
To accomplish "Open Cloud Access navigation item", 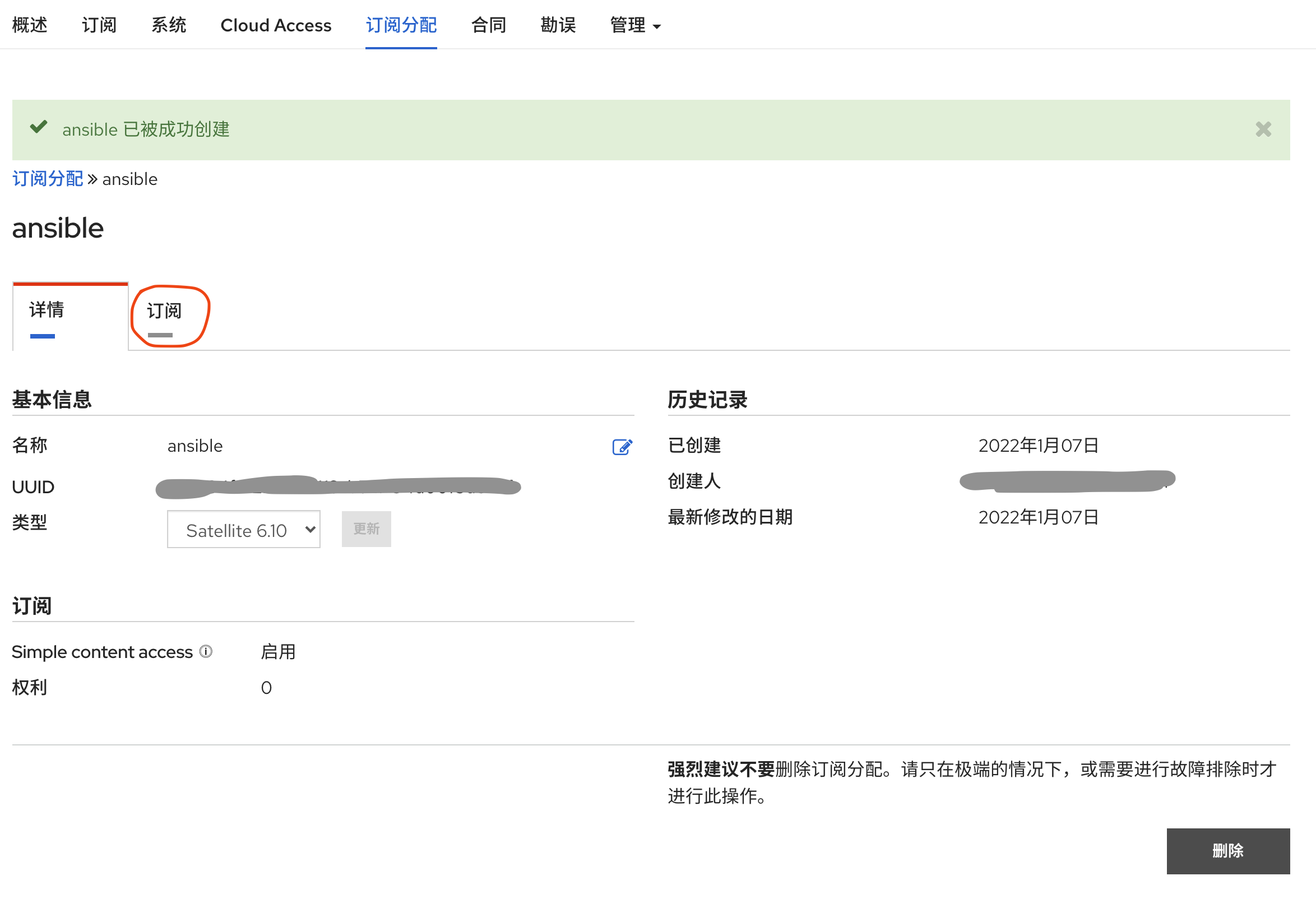I will tap(276, 25).
